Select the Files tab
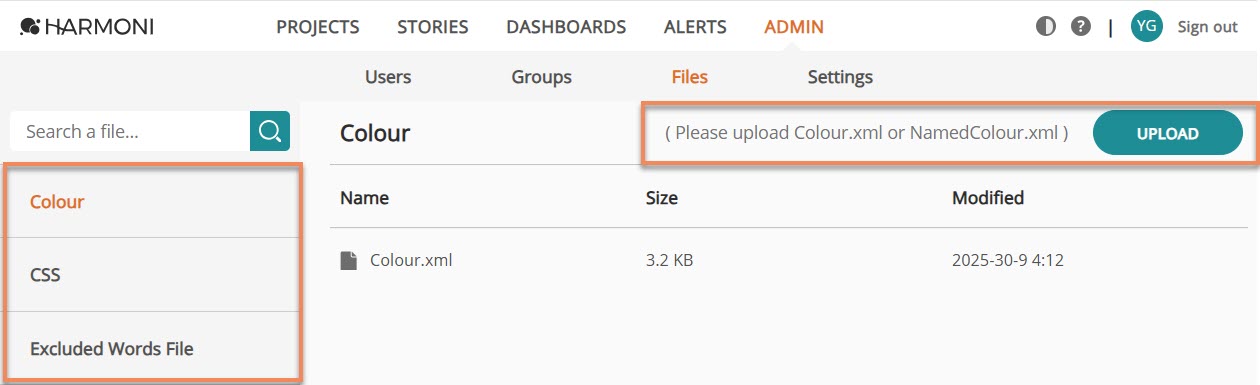The height and width of the screenshot is (385, 1260). [x=690, y=77]
